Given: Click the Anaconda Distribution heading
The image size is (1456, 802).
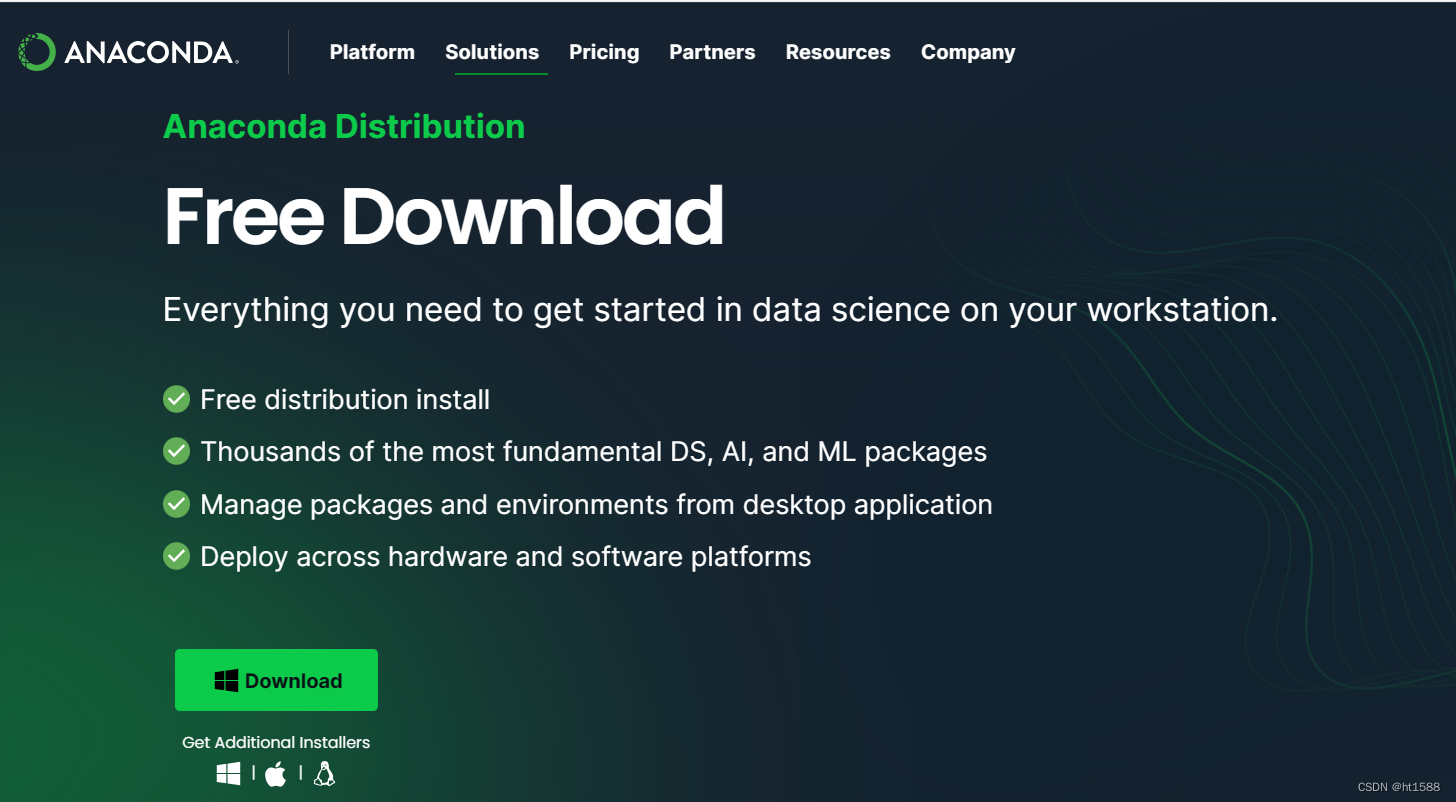Looking at the screenshot, I should 344,127.
